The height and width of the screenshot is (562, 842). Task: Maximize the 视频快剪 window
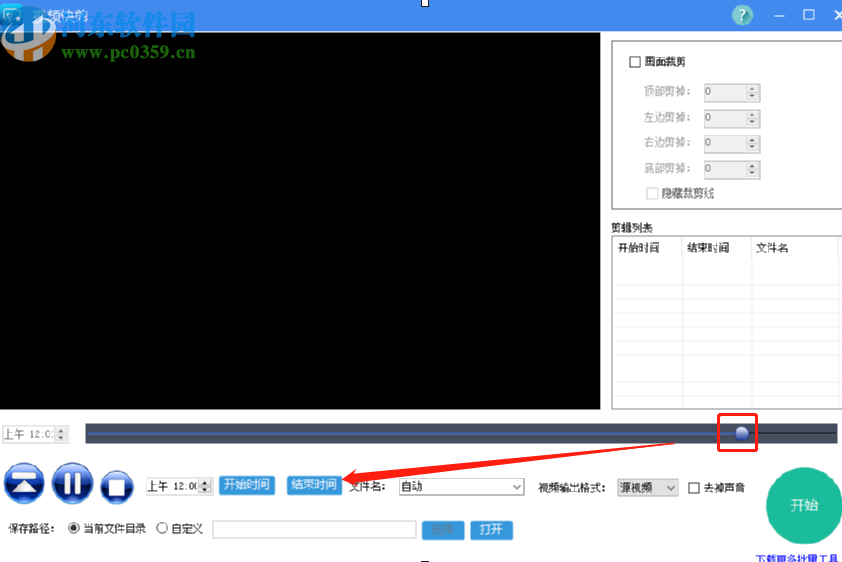point(809,15)
